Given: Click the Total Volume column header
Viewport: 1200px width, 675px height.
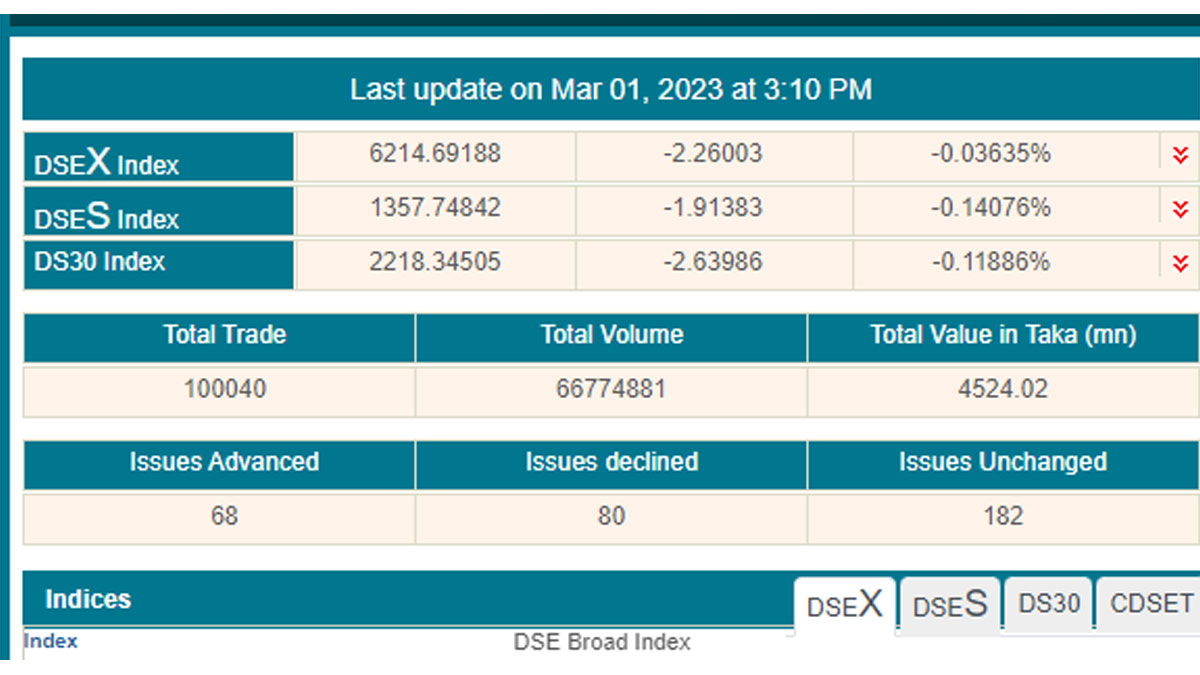Looking at the screenshot, I should pyautogui.click(x=611, y=335).
